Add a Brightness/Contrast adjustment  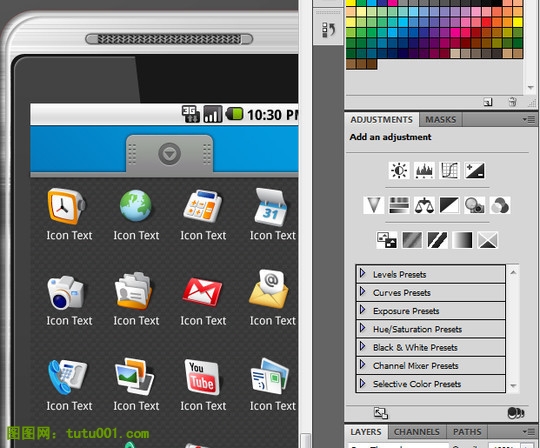click(x=399, y=170)
